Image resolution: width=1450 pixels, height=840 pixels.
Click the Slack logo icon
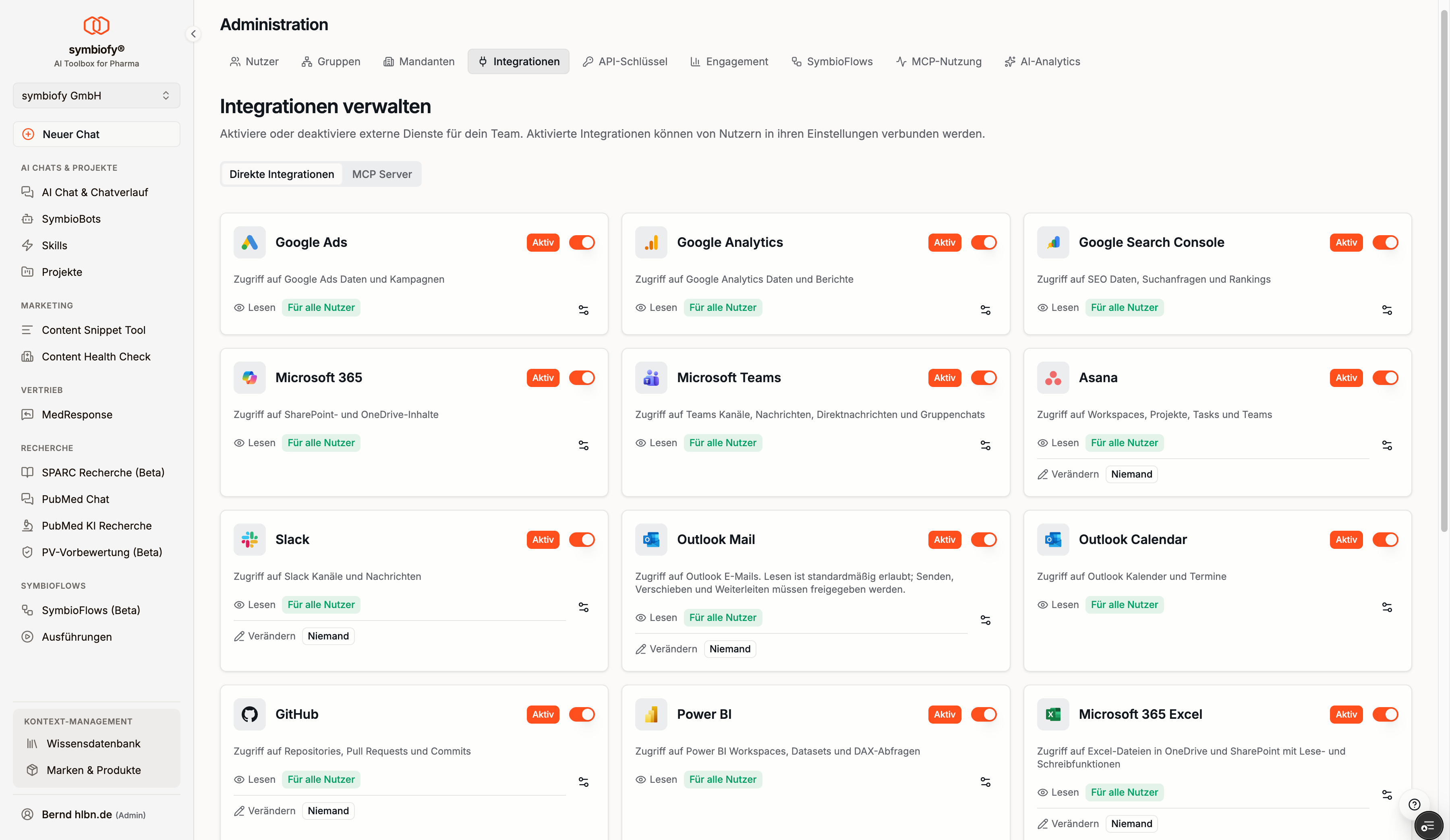249,539
